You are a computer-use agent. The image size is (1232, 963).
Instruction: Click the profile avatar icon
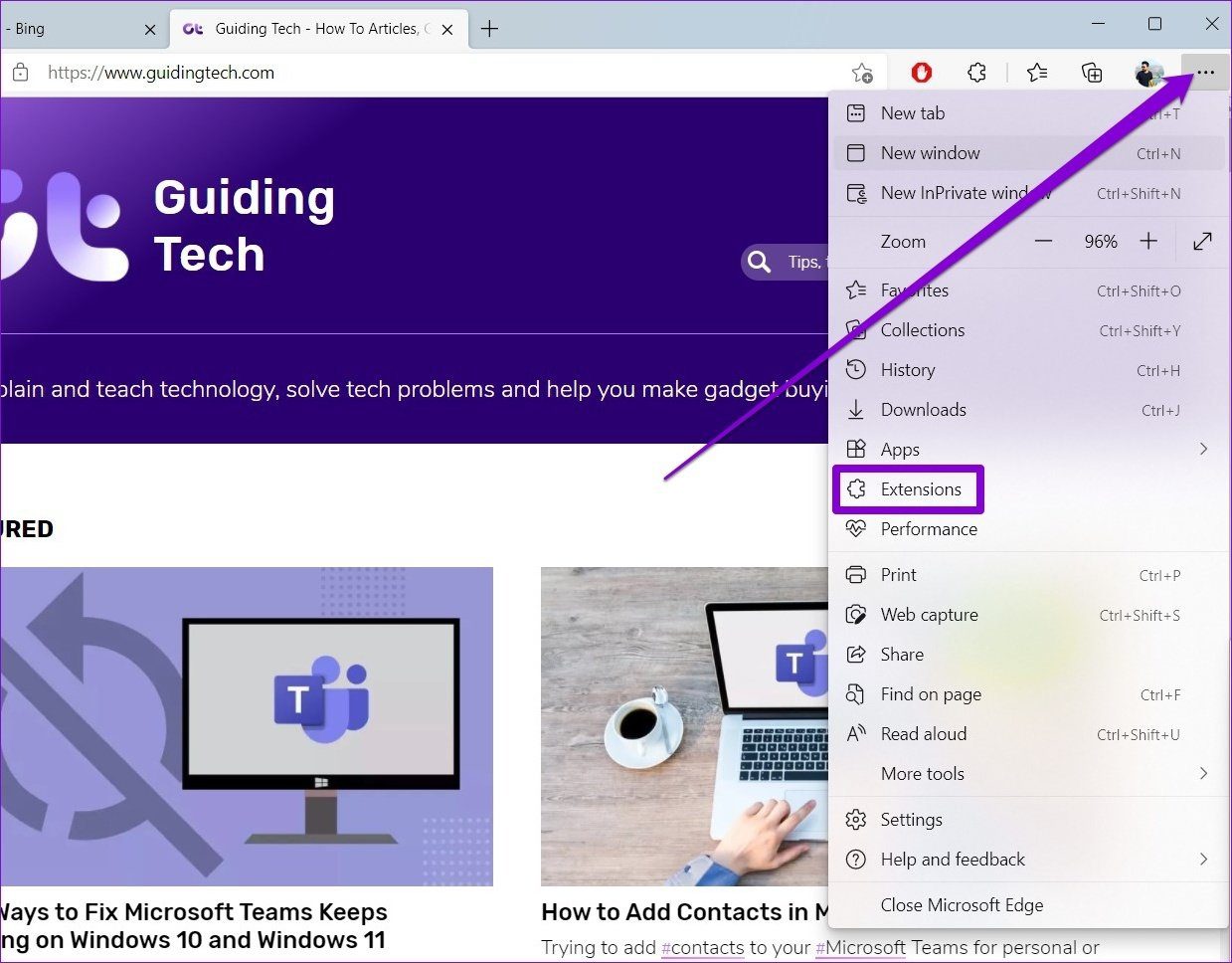pos(1148,73)
